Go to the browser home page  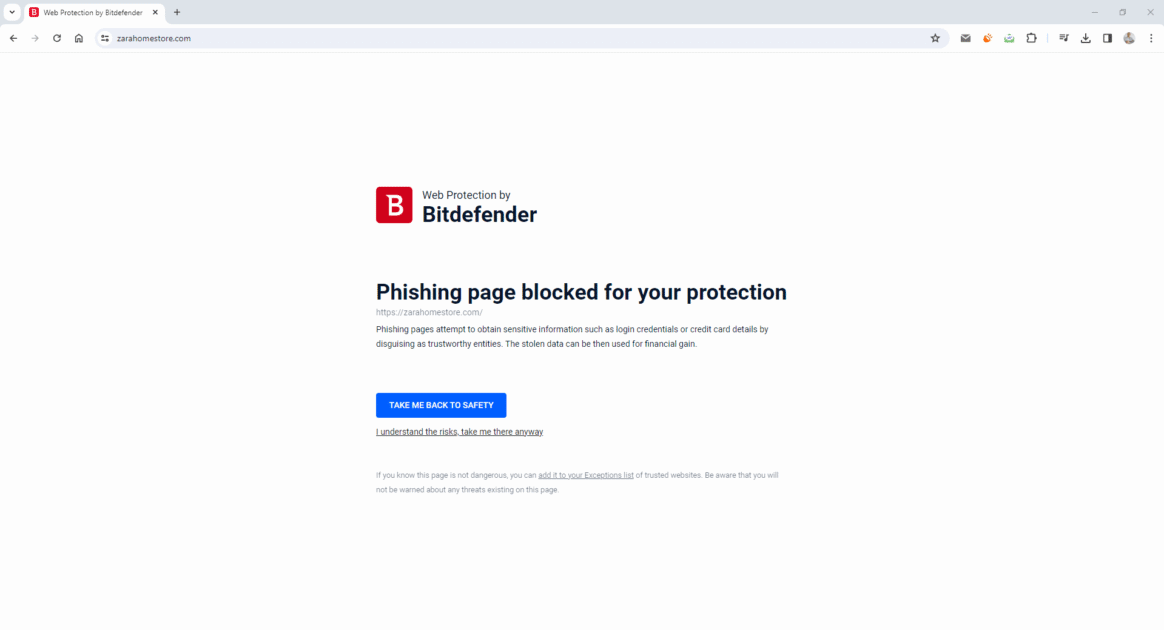point(79,38)
